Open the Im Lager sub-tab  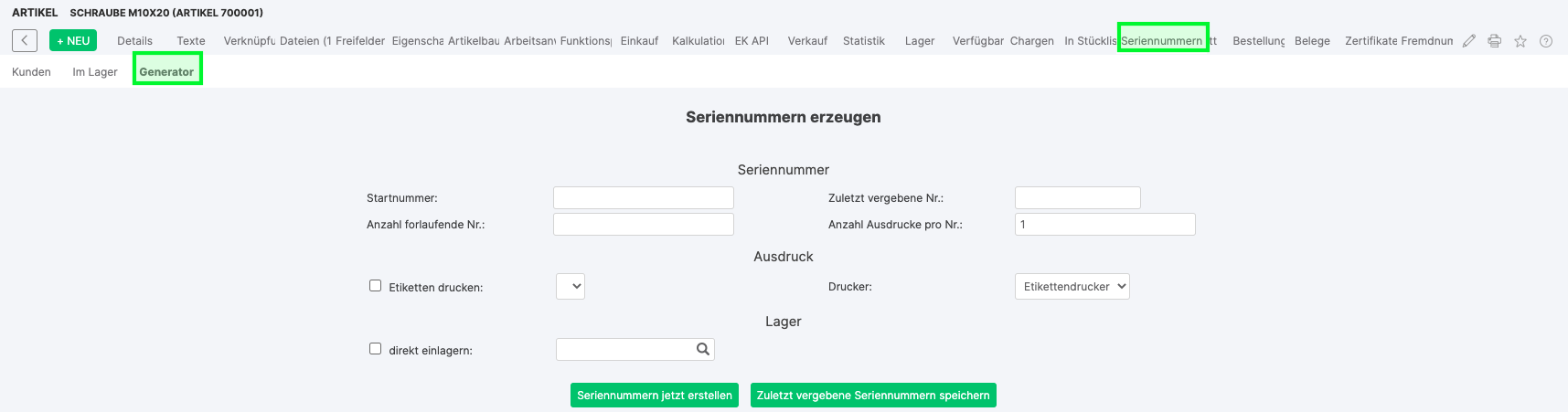pyautogui.click(x=95, y=71)
